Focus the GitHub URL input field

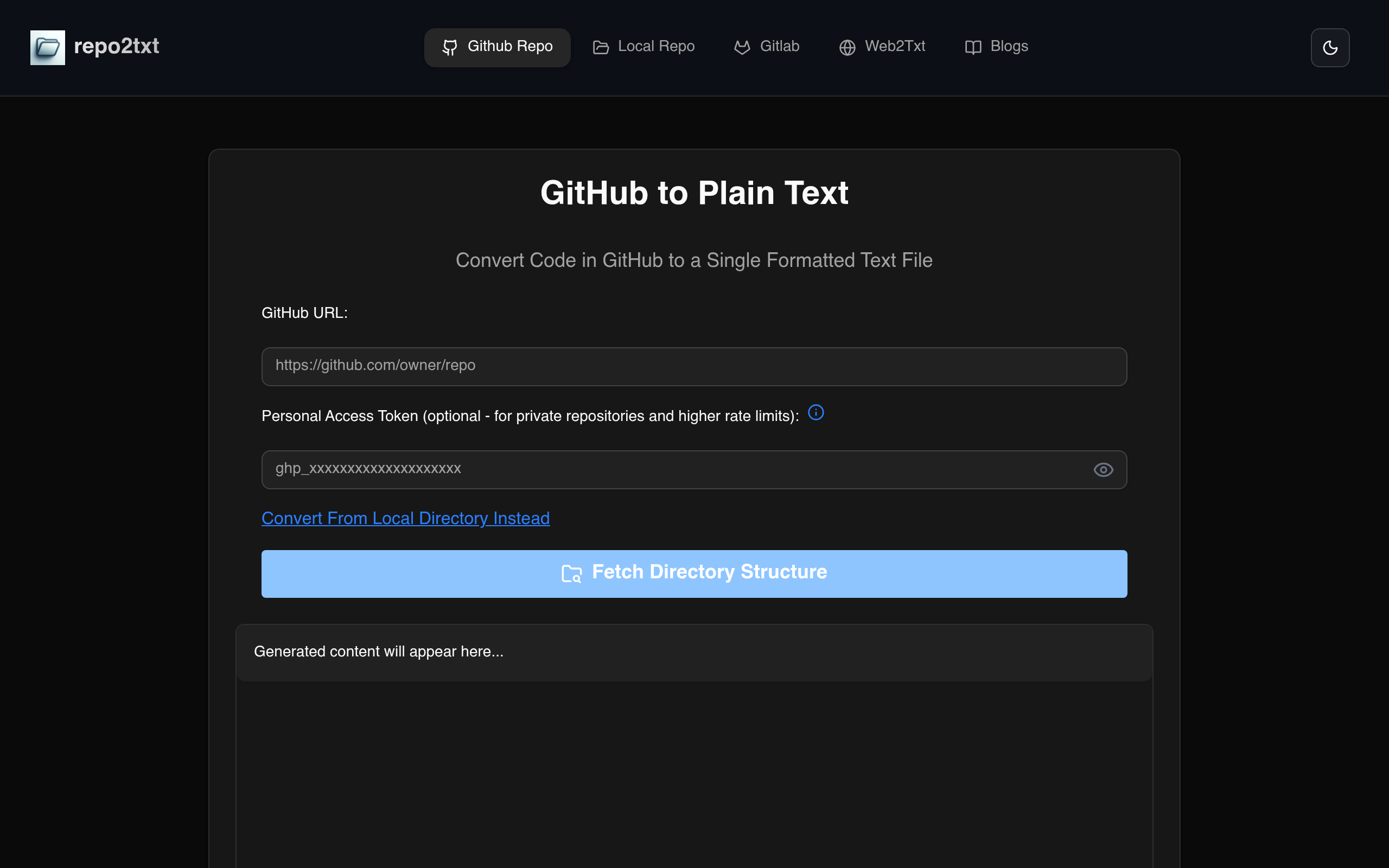(694, 366)
